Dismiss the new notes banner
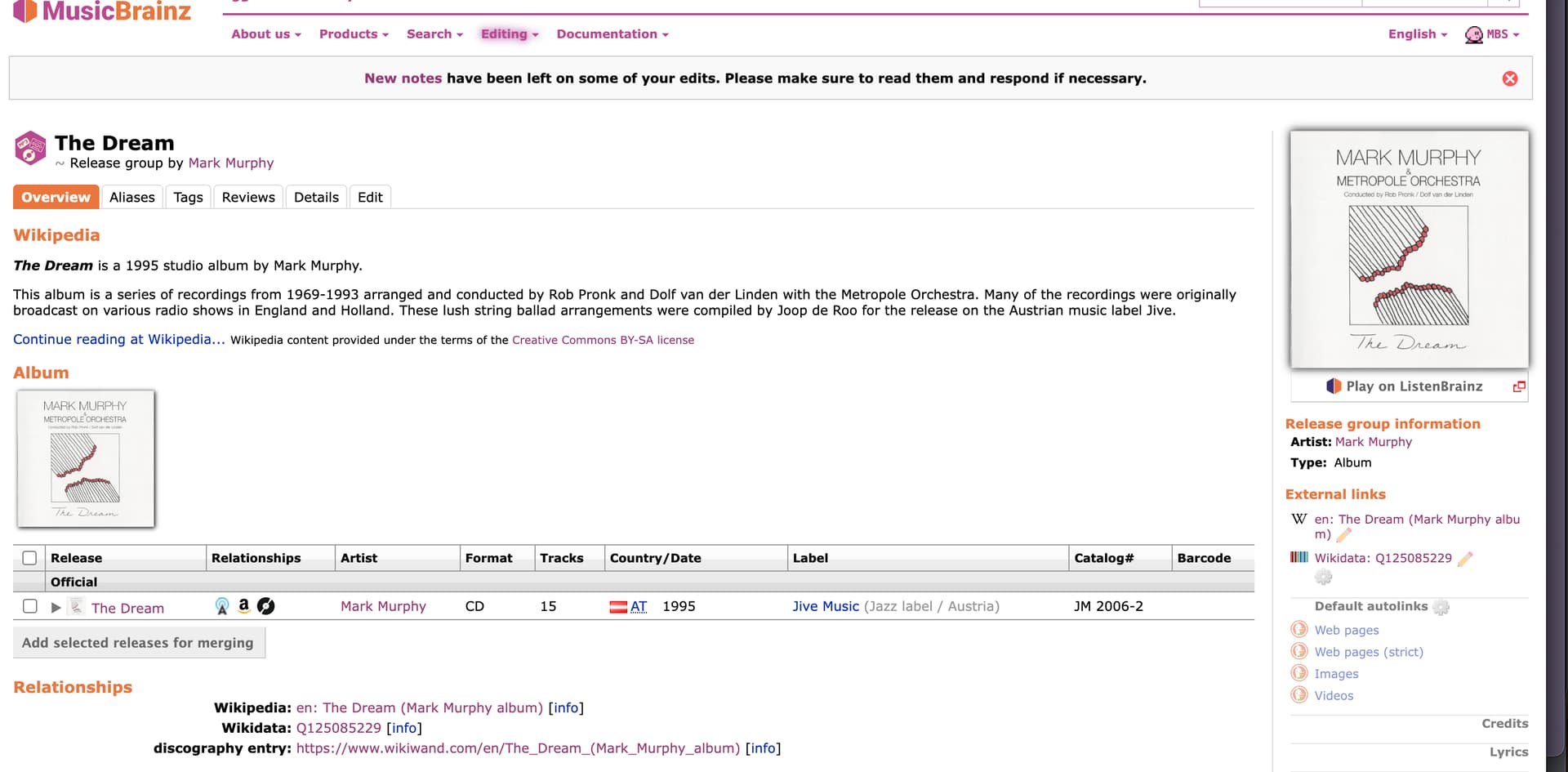This screenshot has height=772, width=1568. 1510,78
